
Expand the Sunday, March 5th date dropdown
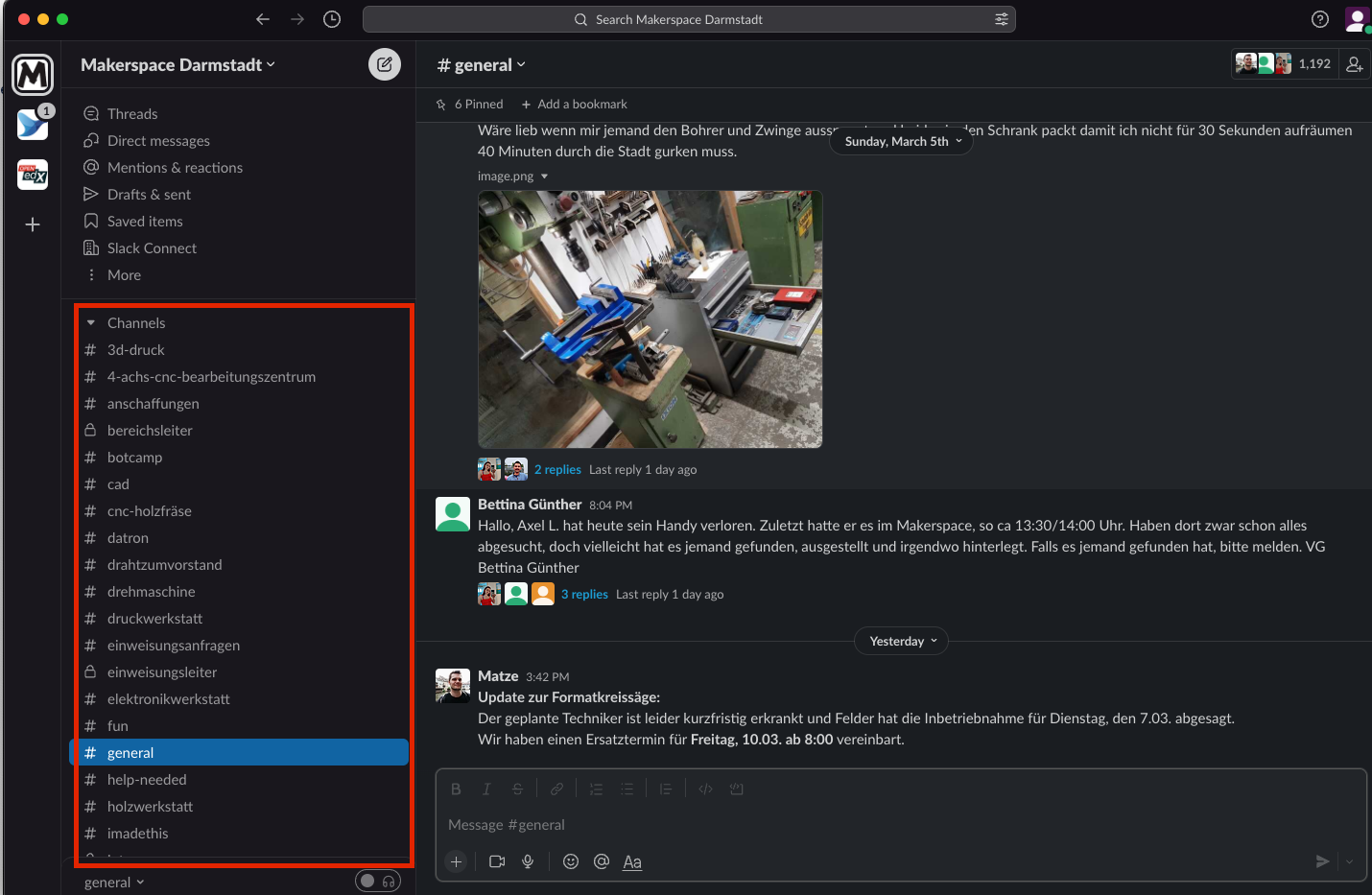pos(903,141)
